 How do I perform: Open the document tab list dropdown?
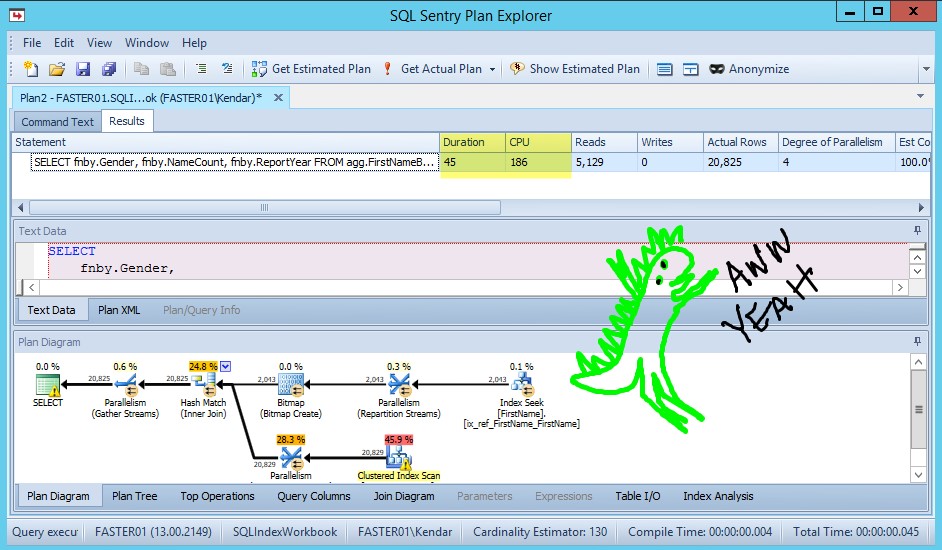tap(920, 96)
